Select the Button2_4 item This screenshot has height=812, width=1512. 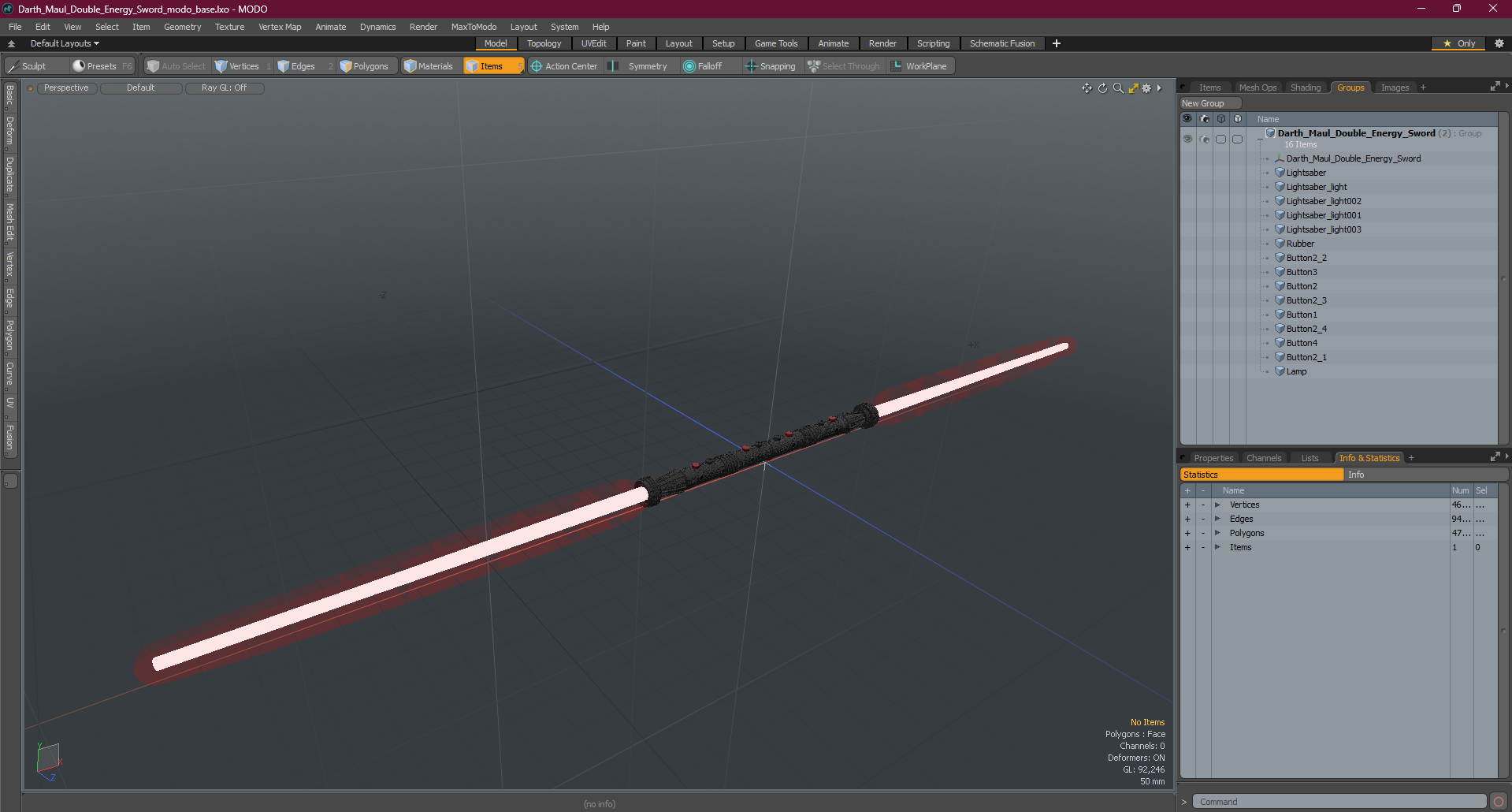[1306, 329]
